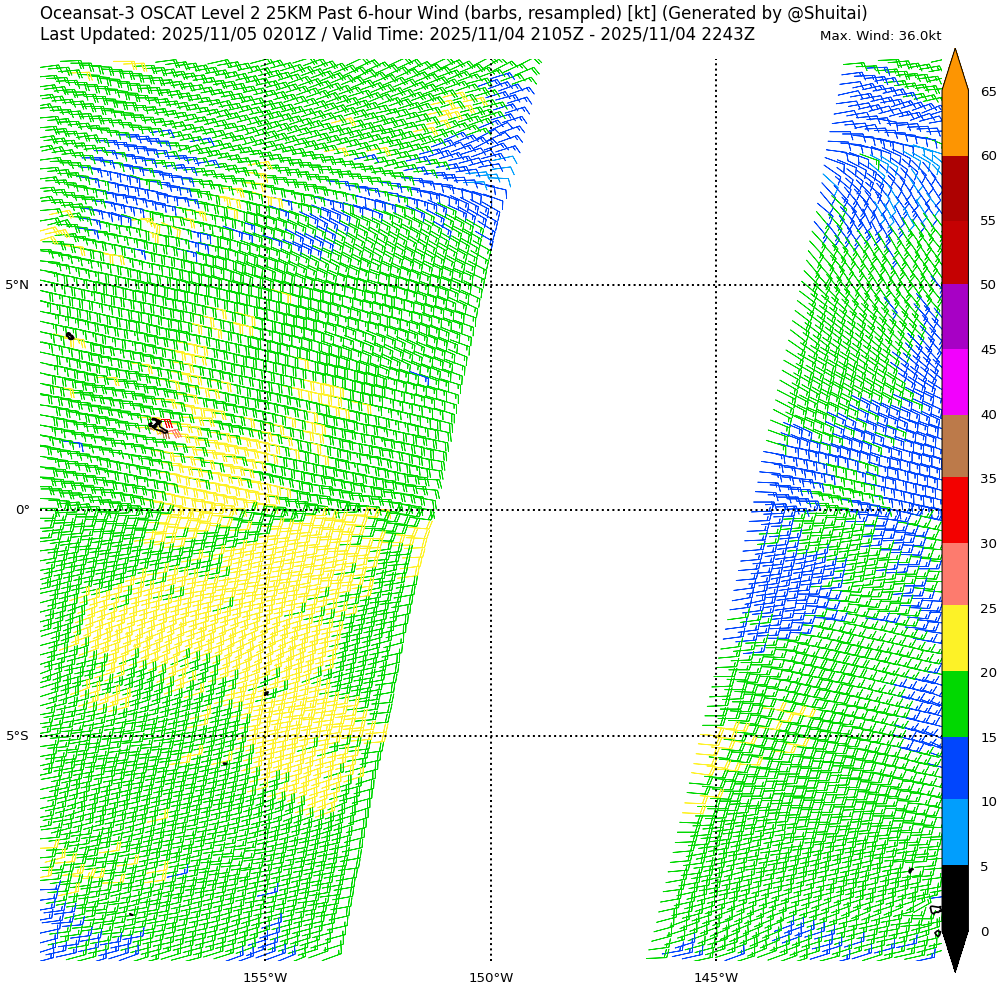Click the light blue 5–10 kt colorbar band
Image resolution: width=1002 pixels, height=989 pixels.
click(x=955, y=832)
